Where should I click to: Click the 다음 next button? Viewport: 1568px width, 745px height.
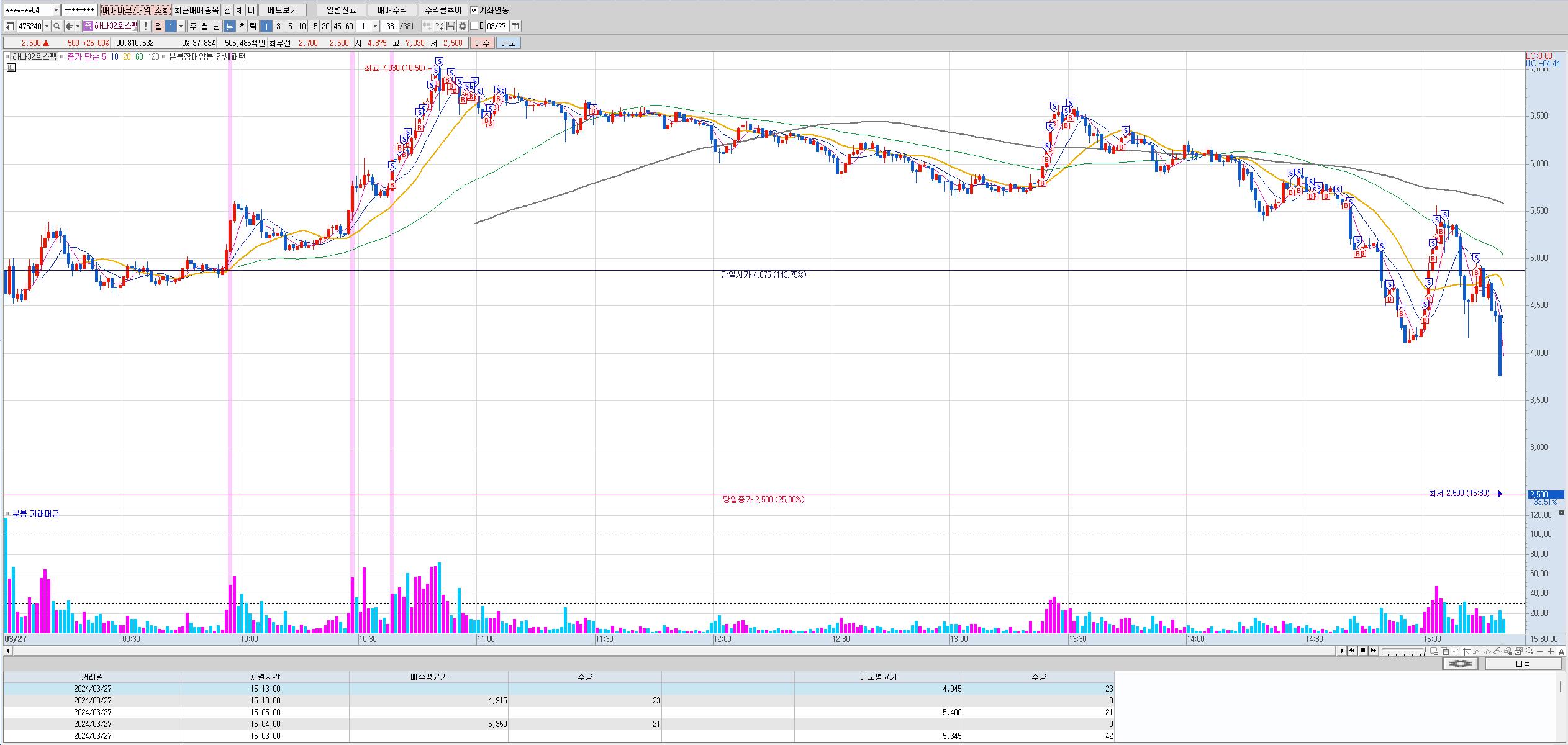coord(1523,664)
